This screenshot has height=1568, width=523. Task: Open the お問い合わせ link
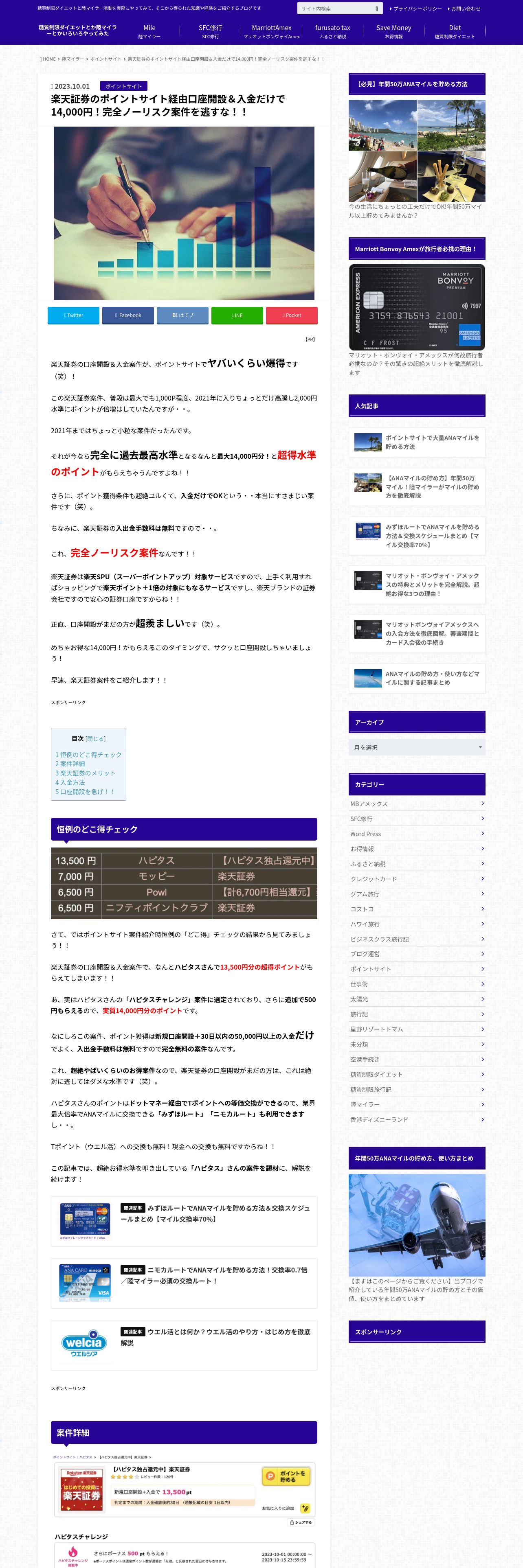(x=464, y=9)
